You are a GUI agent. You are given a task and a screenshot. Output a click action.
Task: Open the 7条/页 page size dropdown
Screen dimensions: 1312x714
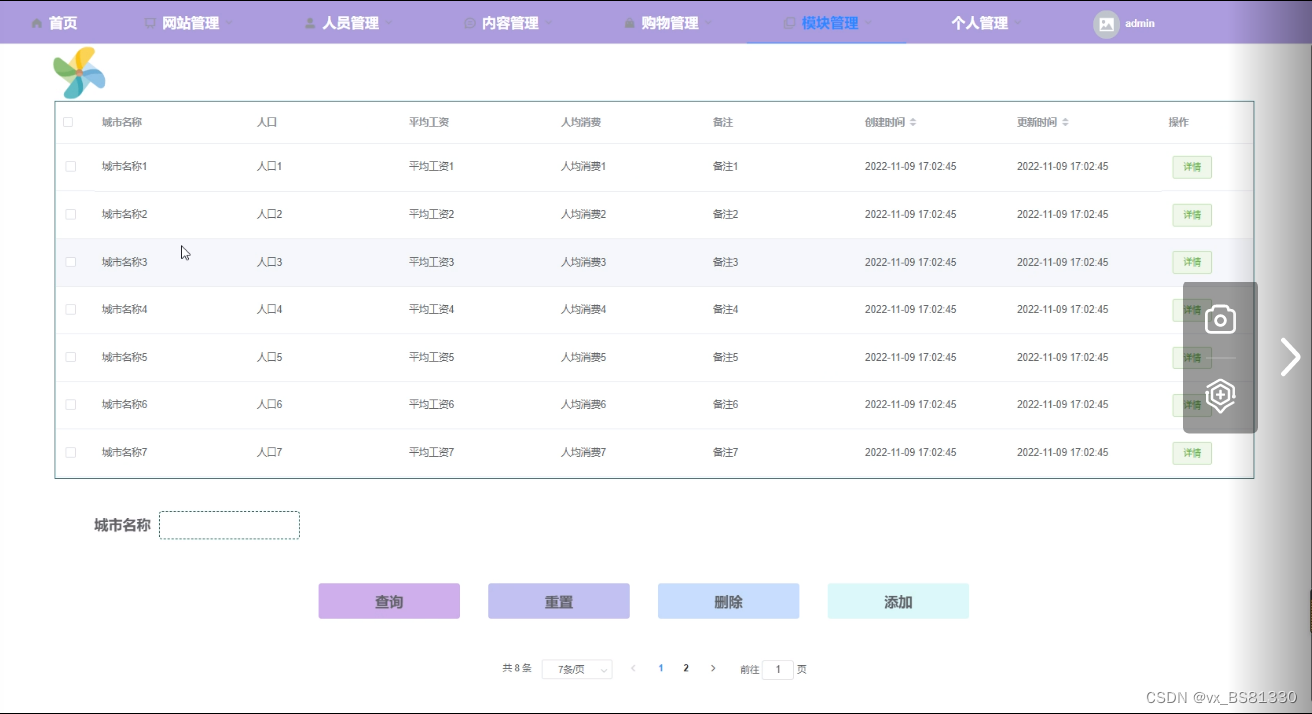(x=577, y=669)
